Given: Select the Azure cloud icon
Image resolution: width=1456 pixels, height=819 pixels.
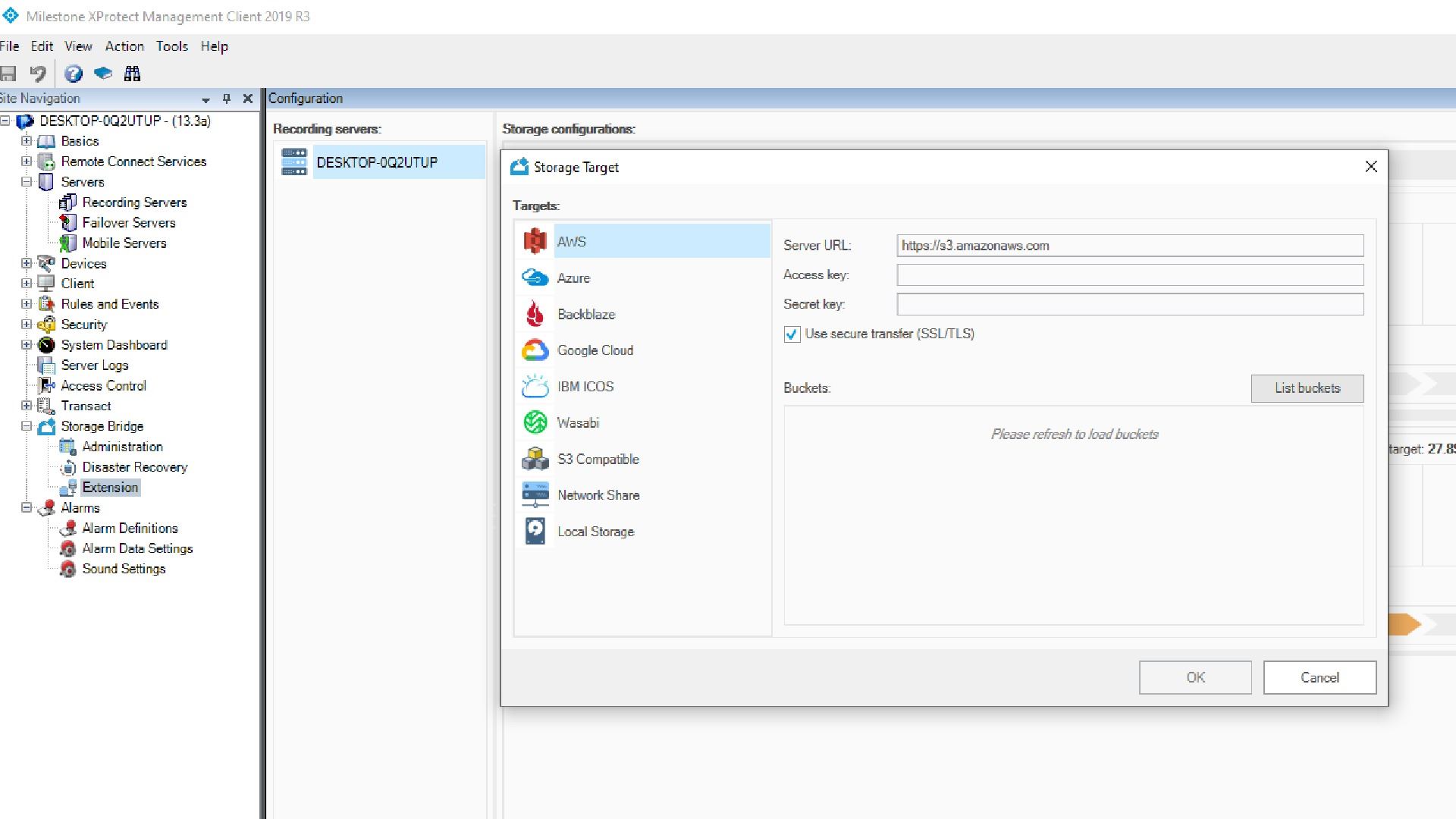Looking at the screenshot, I should click(x=535, y=278).
